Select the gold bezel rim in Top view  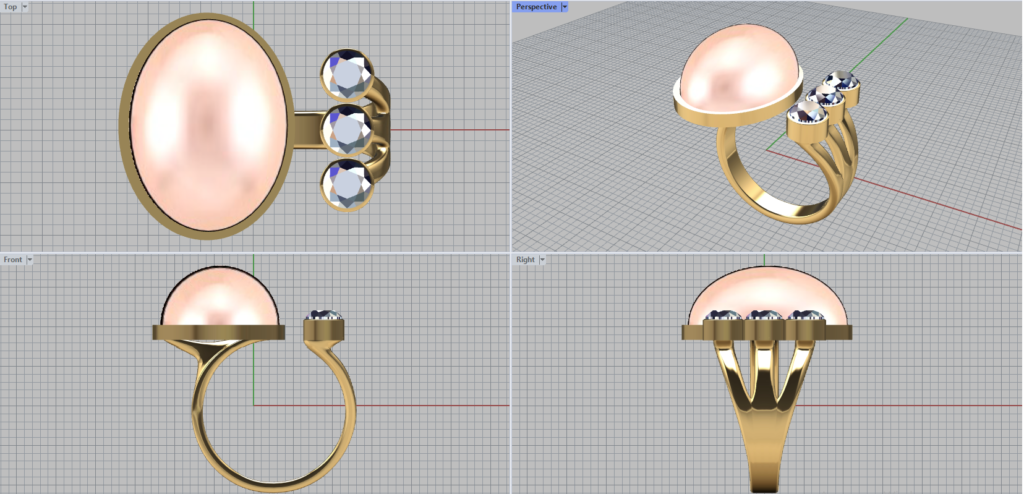coord(127,125)
